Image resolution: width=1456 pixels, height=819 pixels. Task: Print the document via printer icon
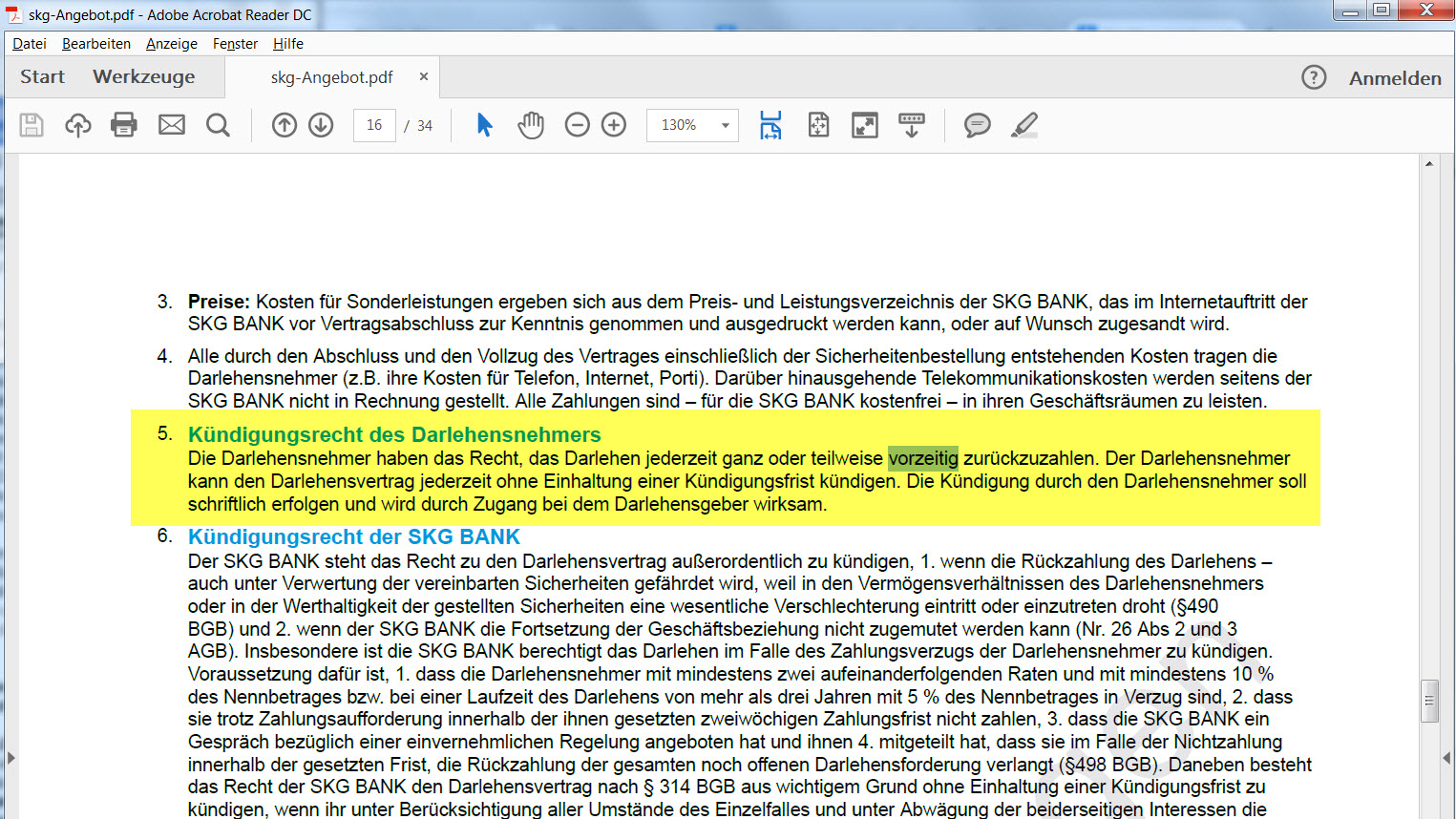(124, 125)
